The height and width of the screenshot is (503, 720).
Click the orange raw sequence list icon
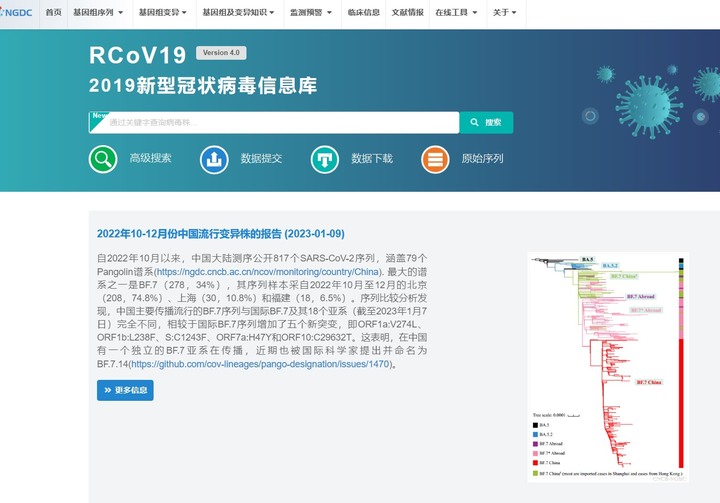point(435,159)
